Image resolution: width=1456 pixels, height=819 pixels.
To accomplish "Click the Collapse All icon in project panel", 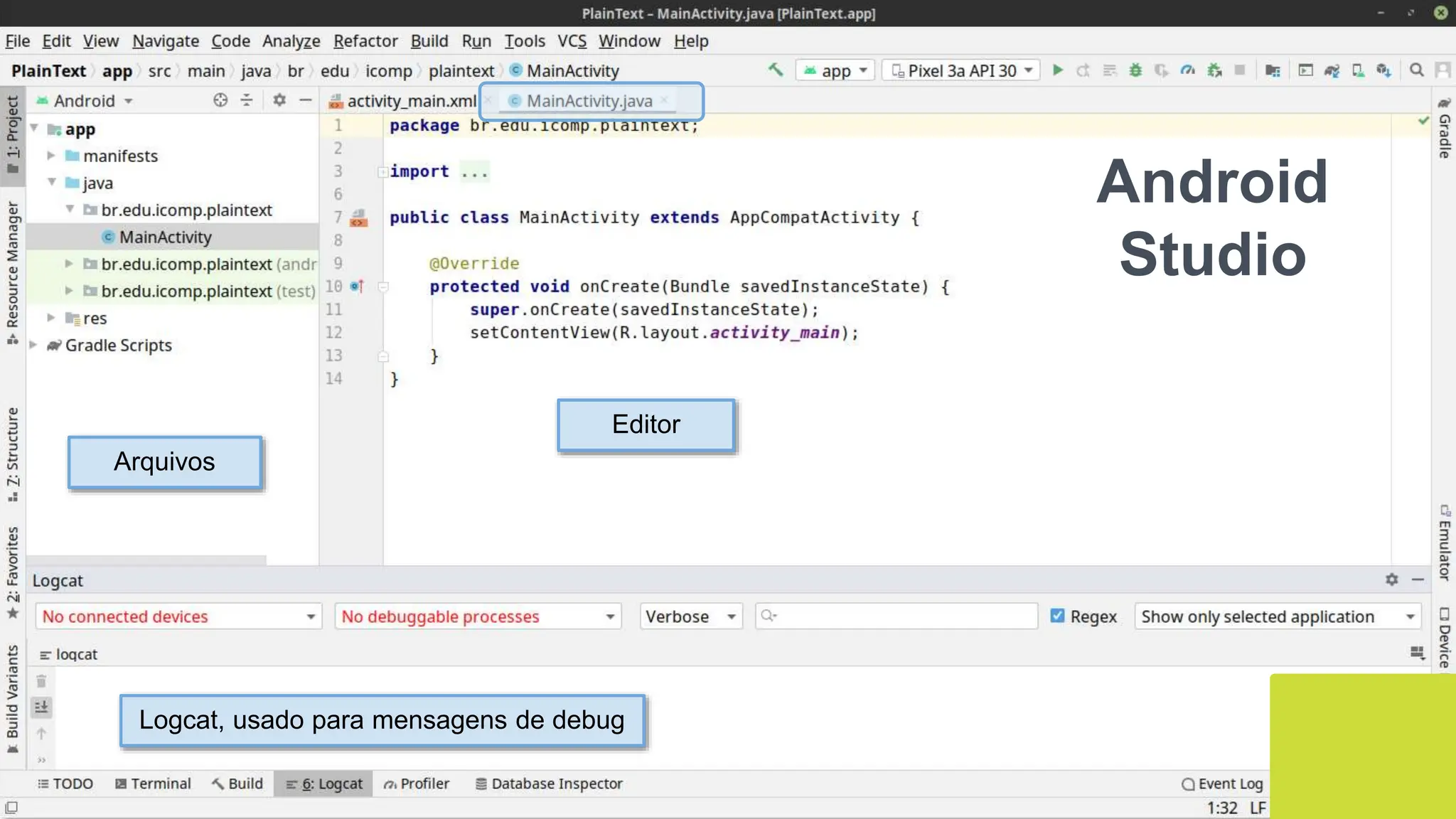I will point(247,100).
